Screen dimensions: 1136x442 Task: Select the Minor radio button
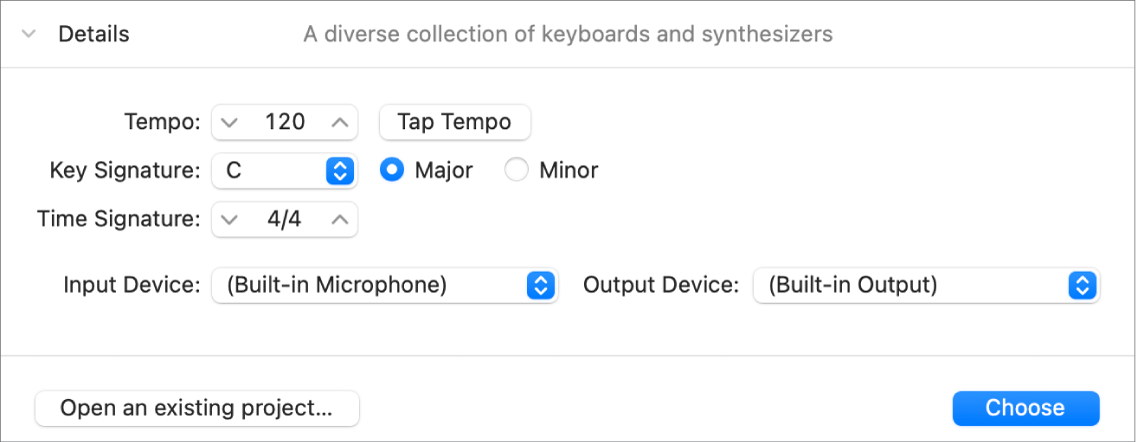(x=516, y=171)
